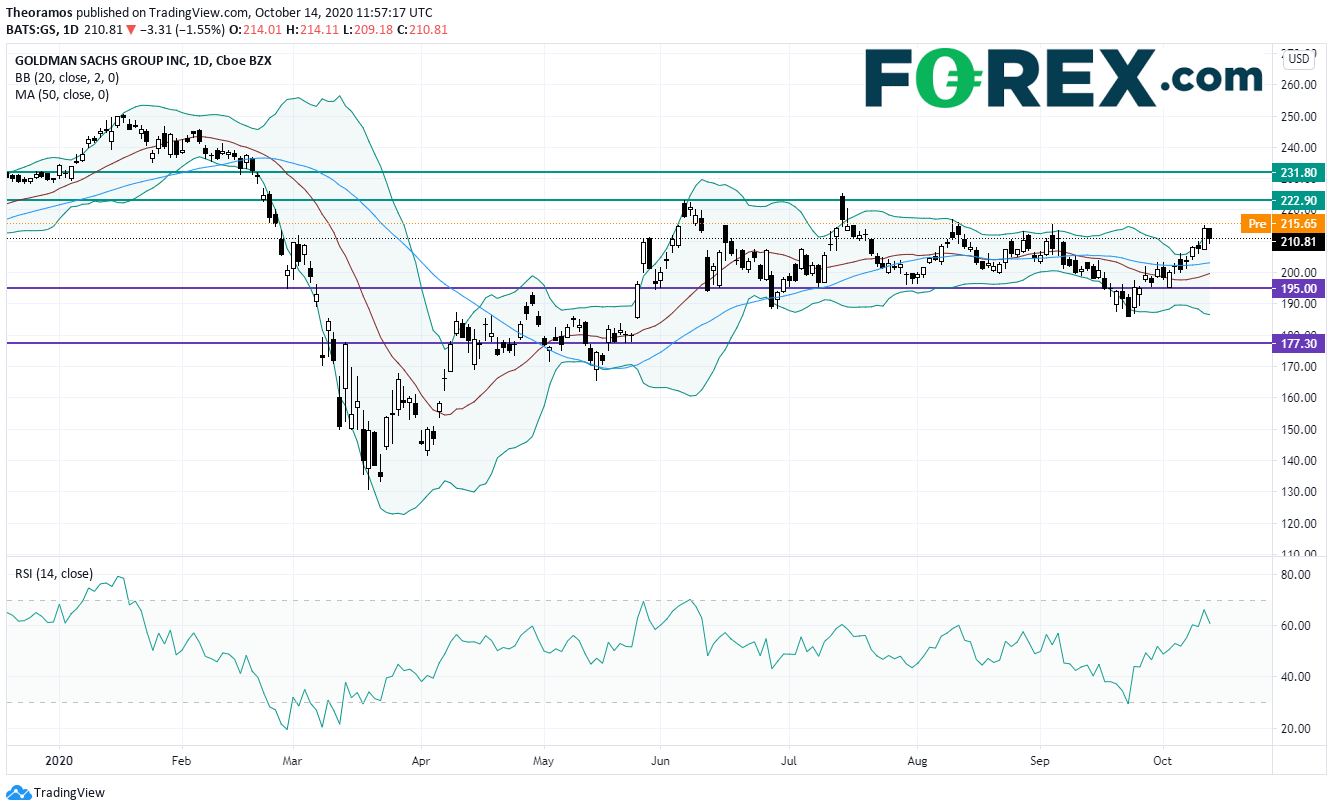
Task: Click the 130.00 tick on the price axis
Action: [1299, 492]
